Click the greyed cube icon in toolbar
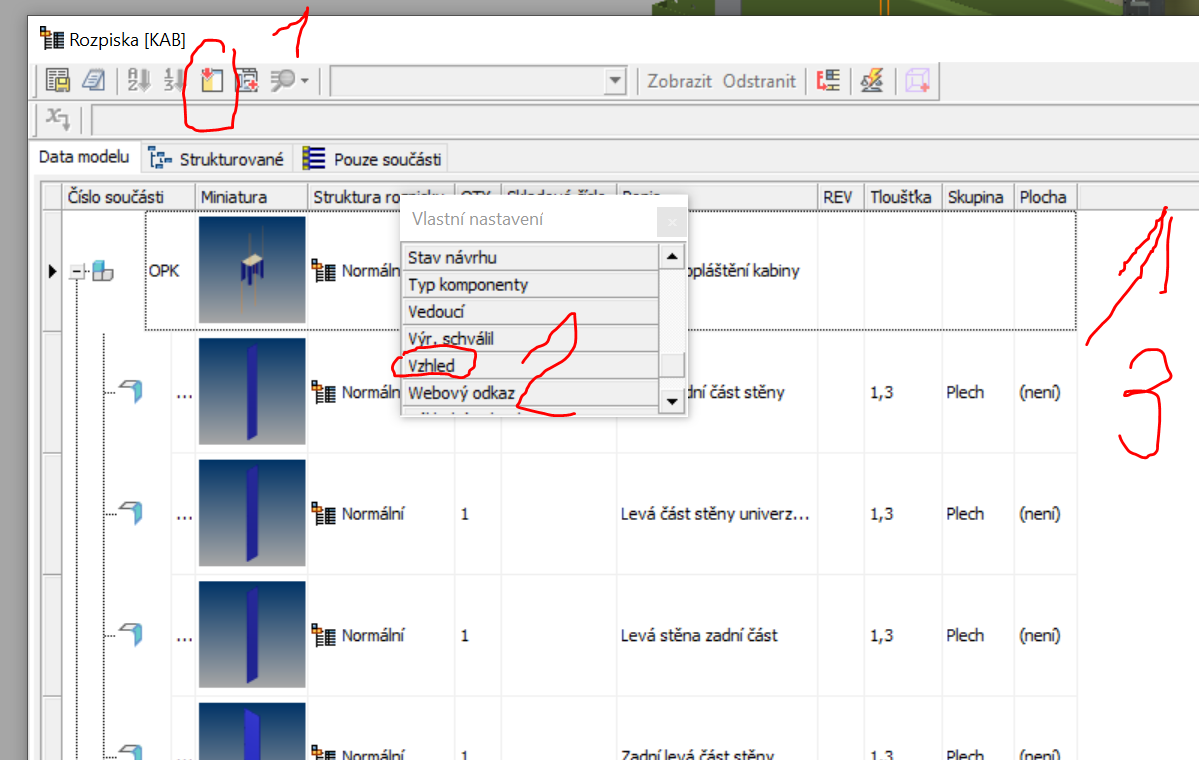This screenshot has height=760, width=1199. pos(917,80)
